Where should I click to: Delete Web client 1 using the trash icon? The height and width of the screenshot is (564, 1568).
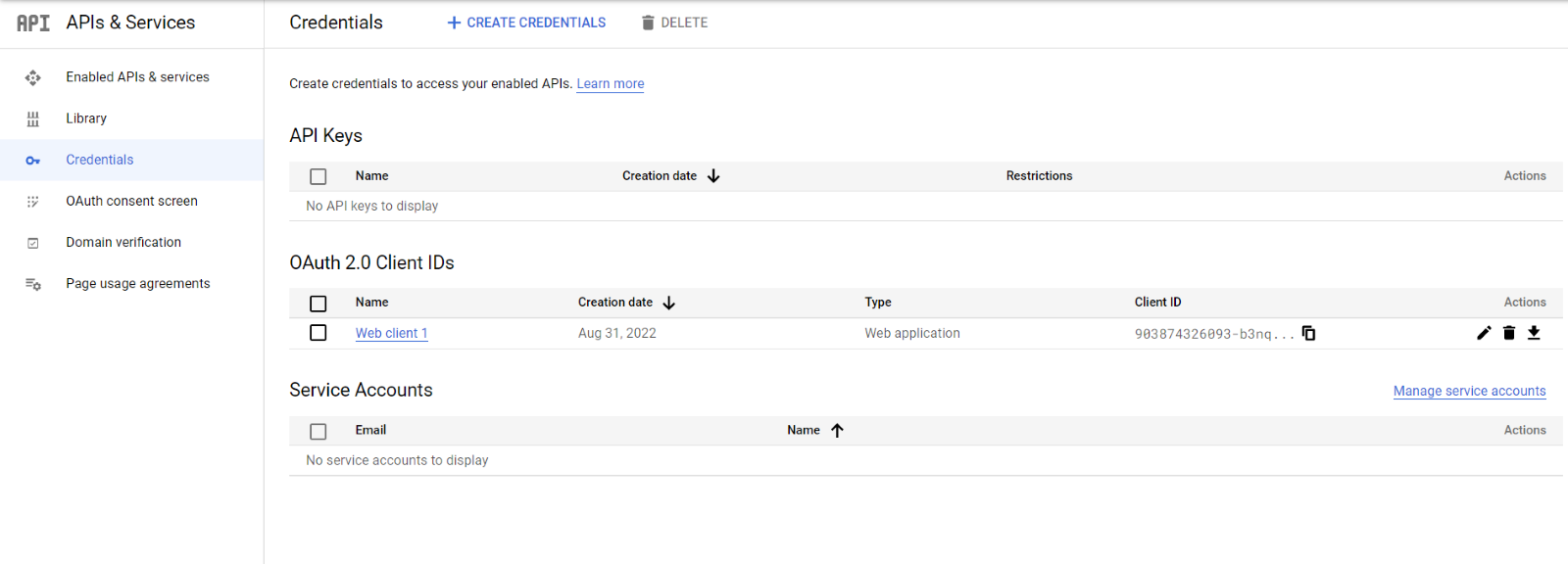1509,333
